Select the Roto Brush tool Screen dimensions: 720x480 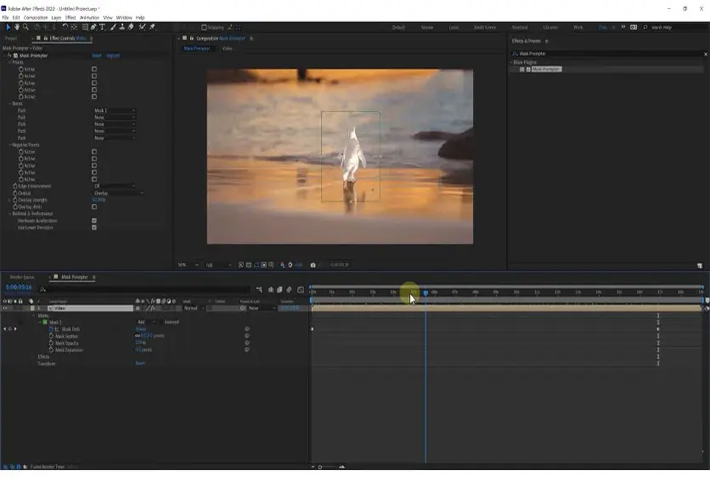click(x=142, y=27)
